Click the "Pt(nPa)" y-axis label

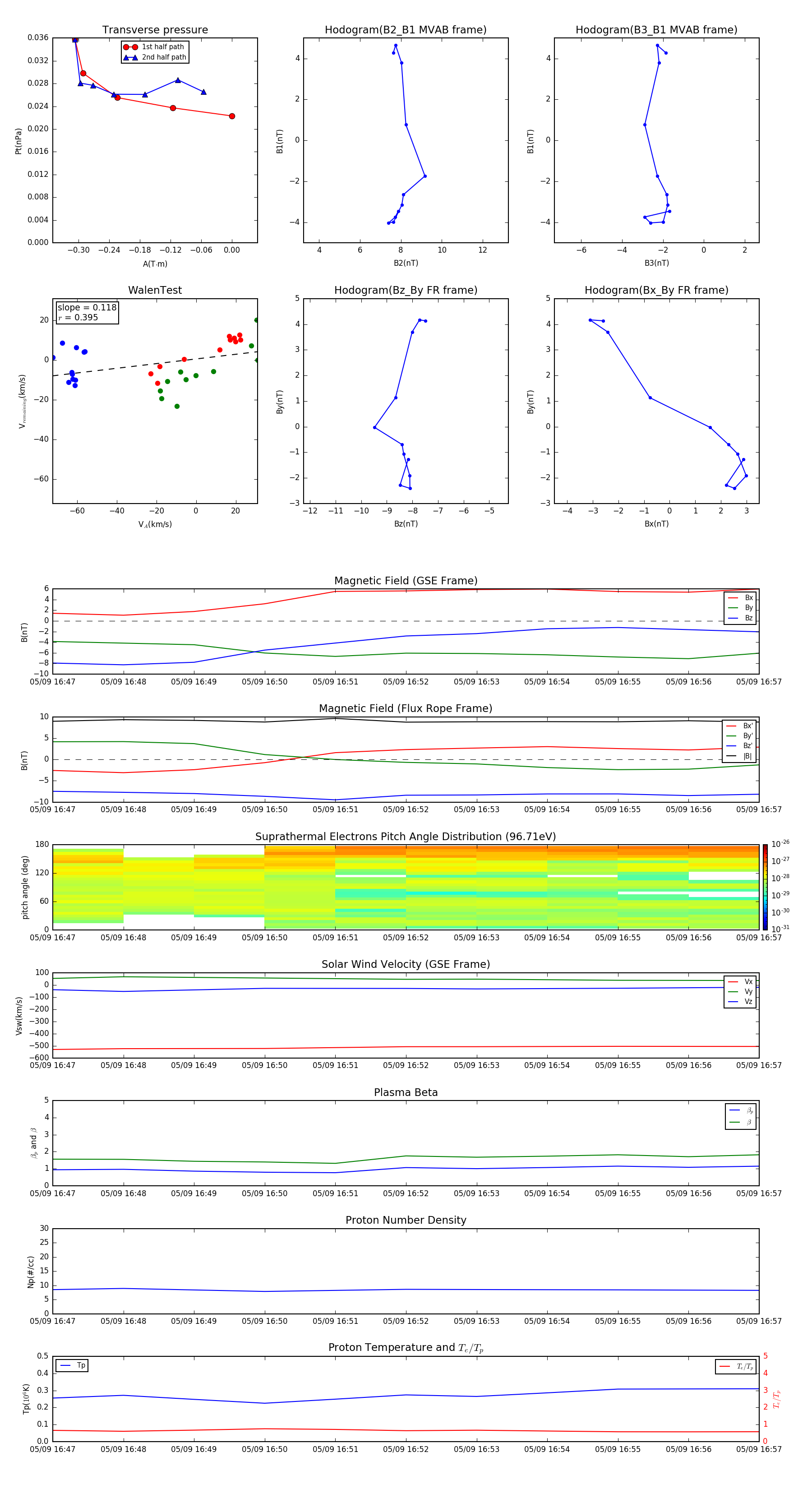(x=18, y=141)
